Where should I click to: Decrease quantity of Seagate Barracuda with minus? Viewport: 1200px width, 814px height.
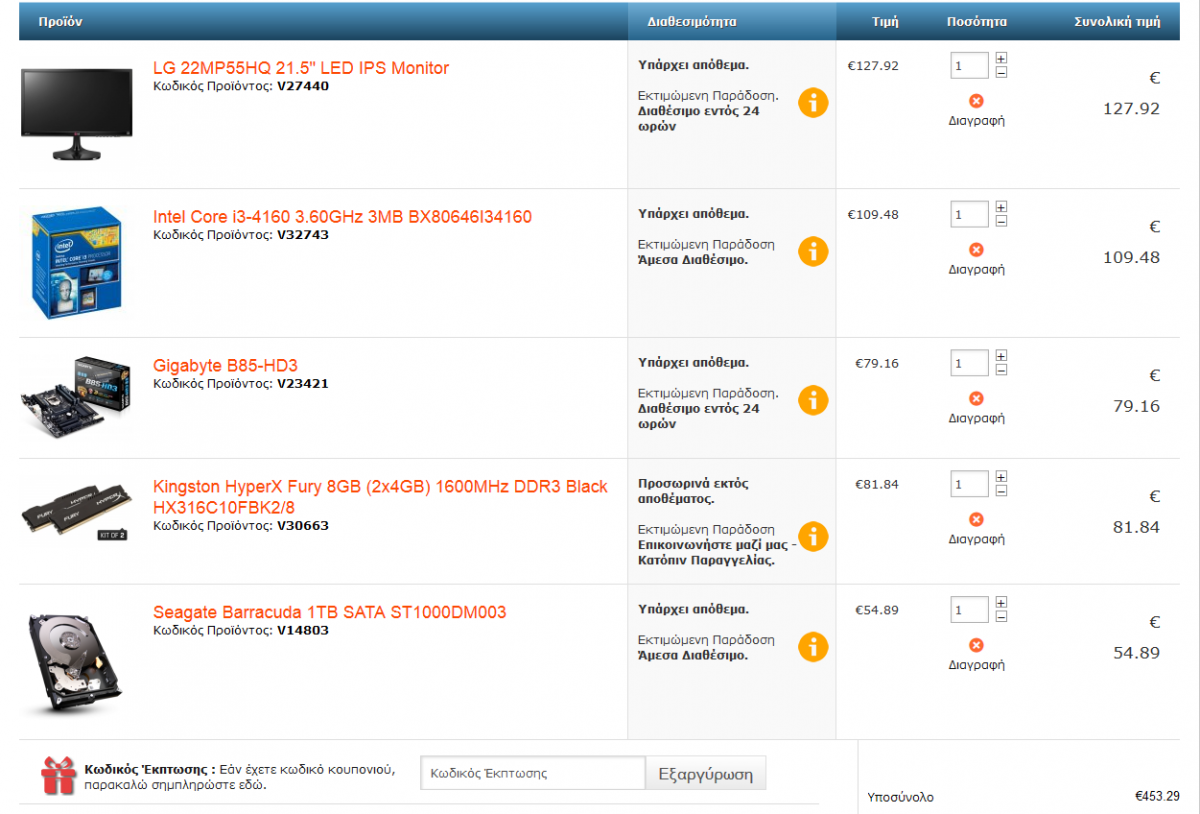tap(1001, 617)
